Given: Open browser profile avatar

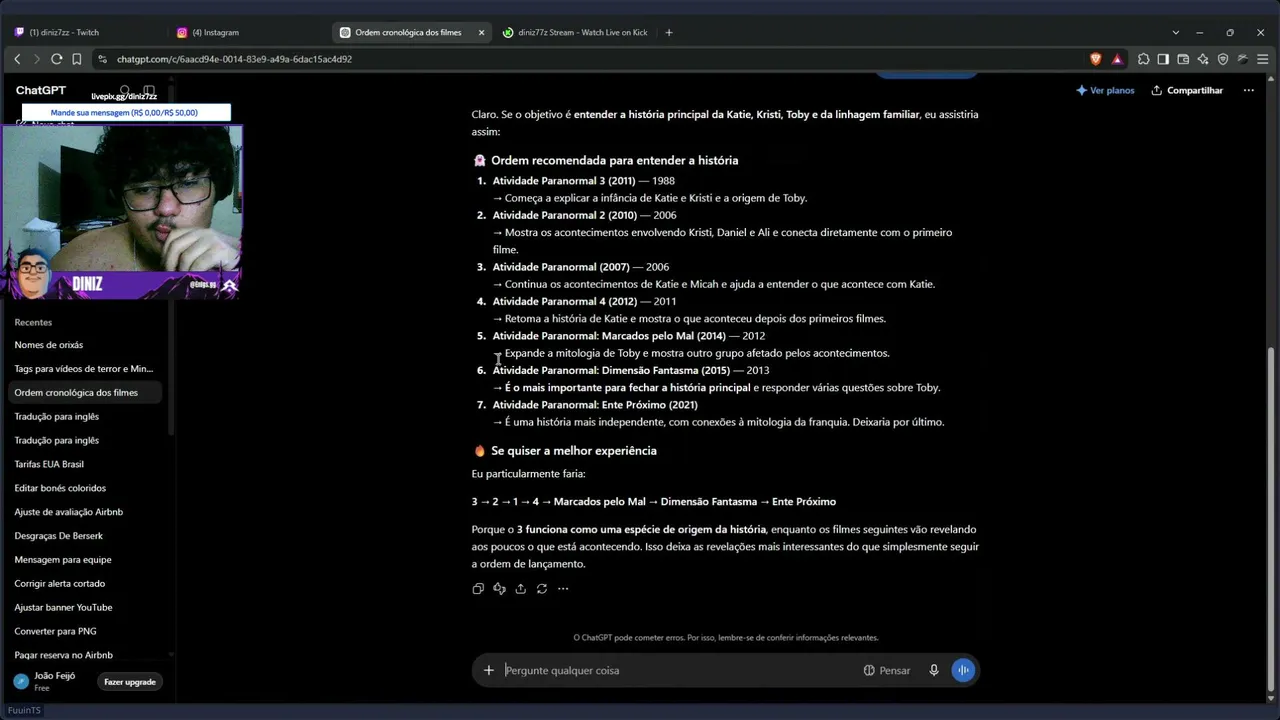Looking at the screenshot, I should (1242, 59).
